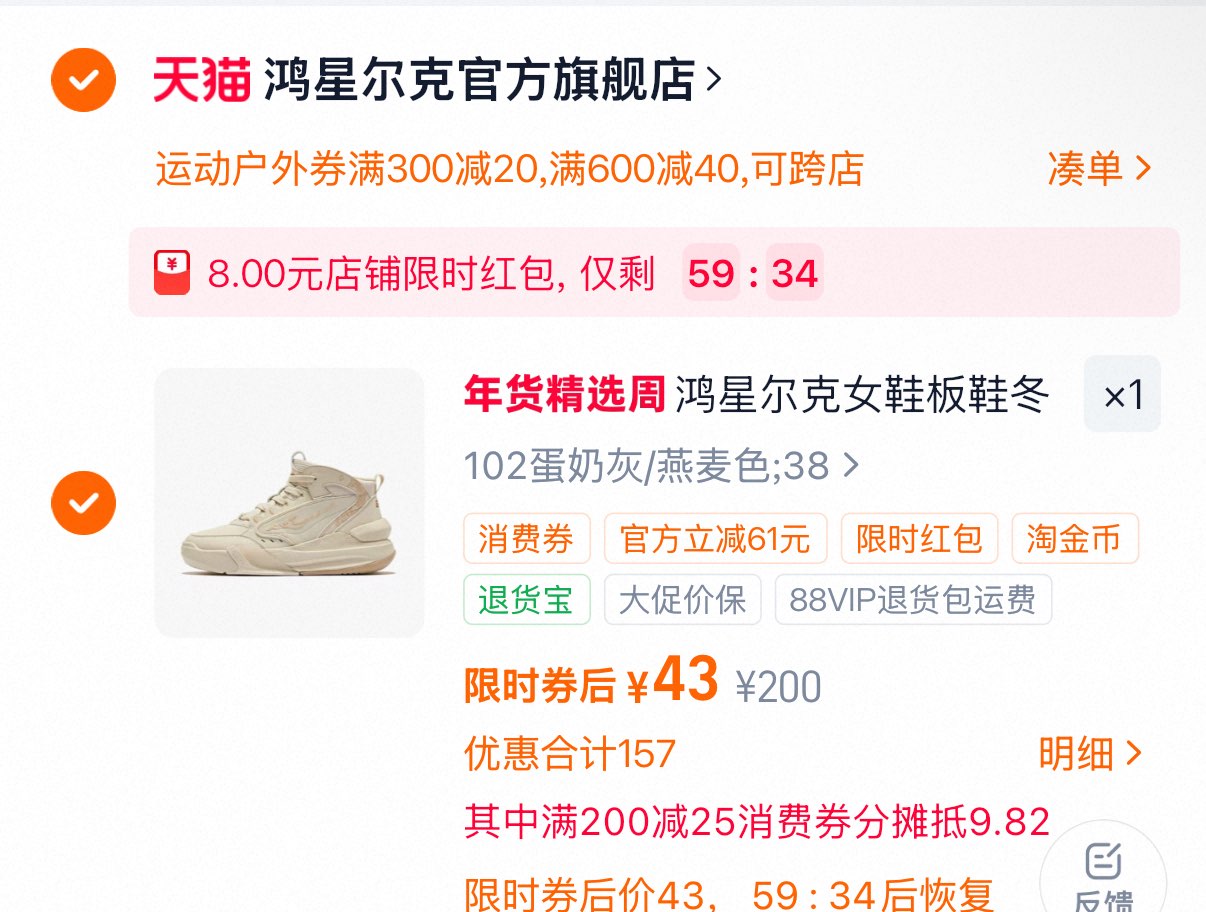Tap 凑单 to add more items

[x=1099, y=169]
